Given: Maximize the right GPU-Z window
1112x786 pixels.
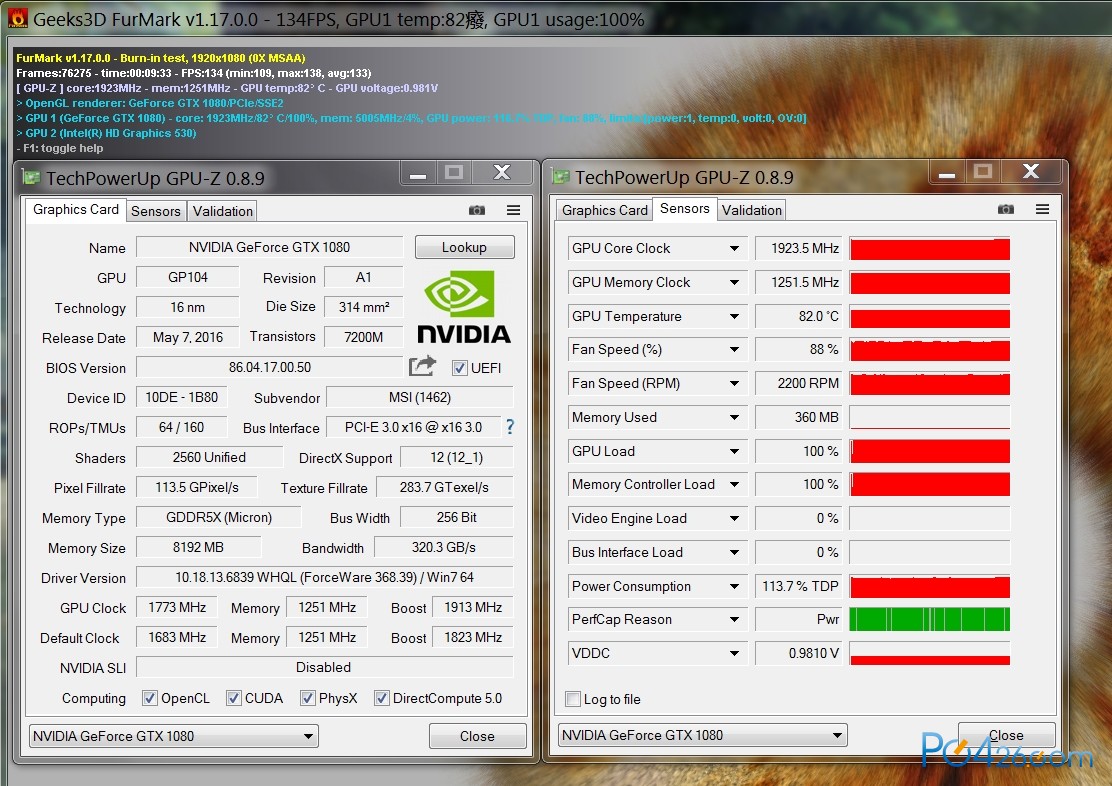Looking at the screenshot, I should (x=983, y=172).
